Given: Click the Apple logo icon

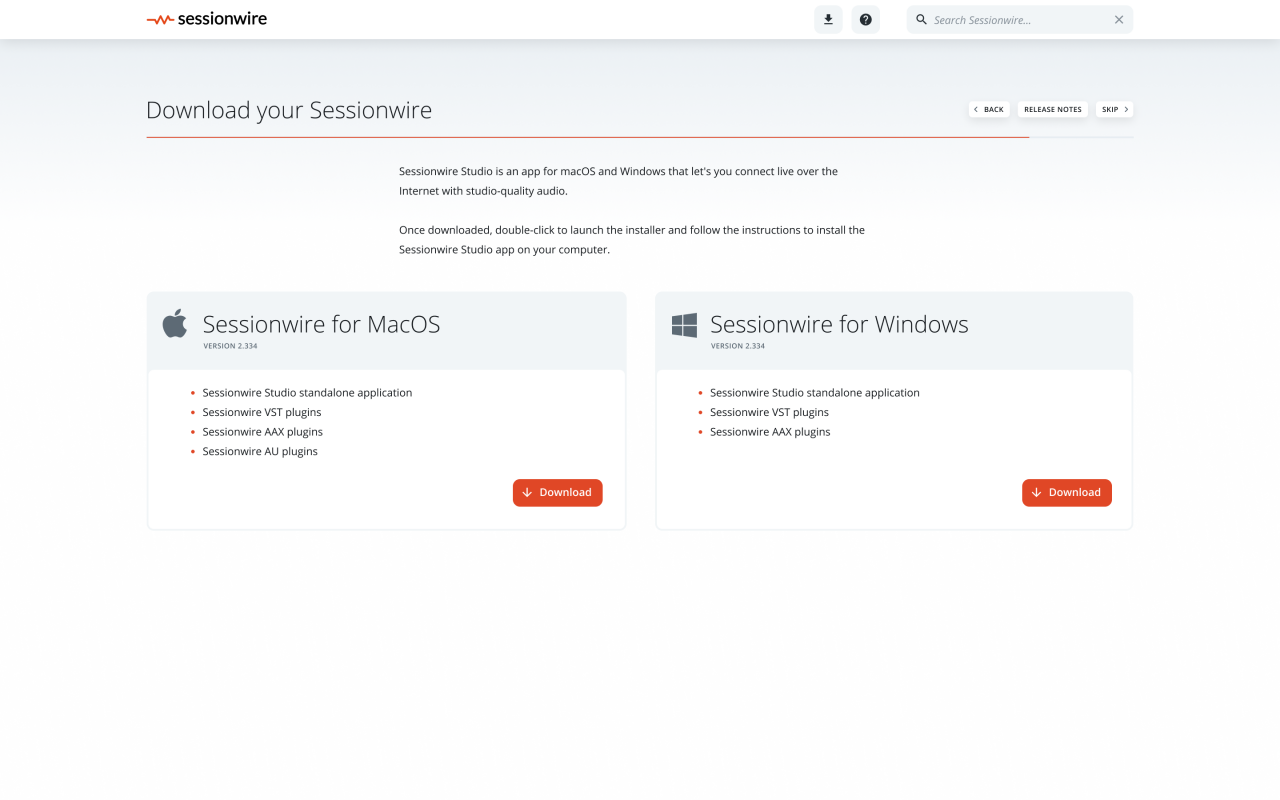Looking at the screenshot, I should coord(175,324).
